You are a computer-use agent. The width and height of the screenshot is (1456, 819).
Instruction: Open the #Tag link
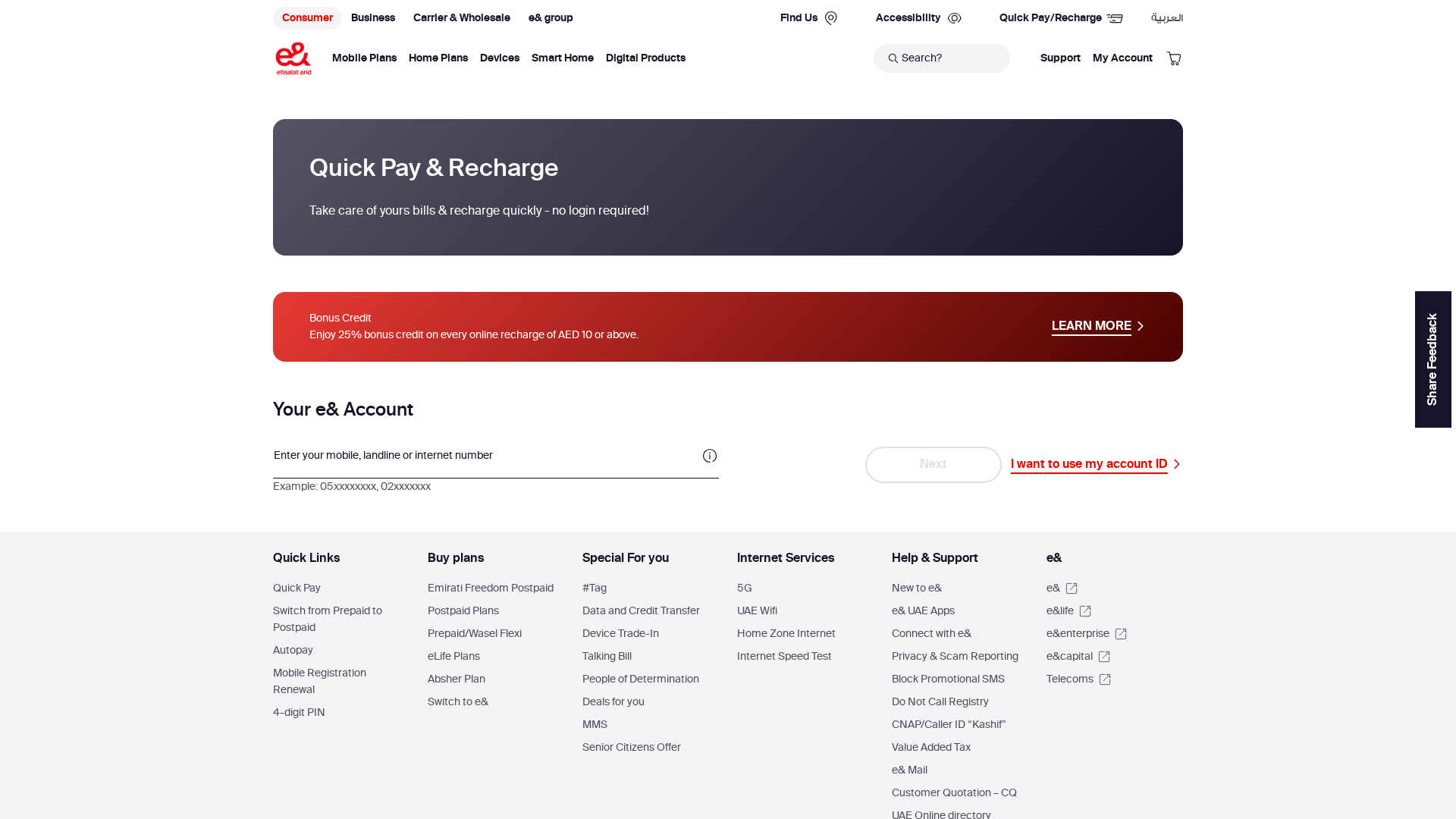[x=595, y=588]
